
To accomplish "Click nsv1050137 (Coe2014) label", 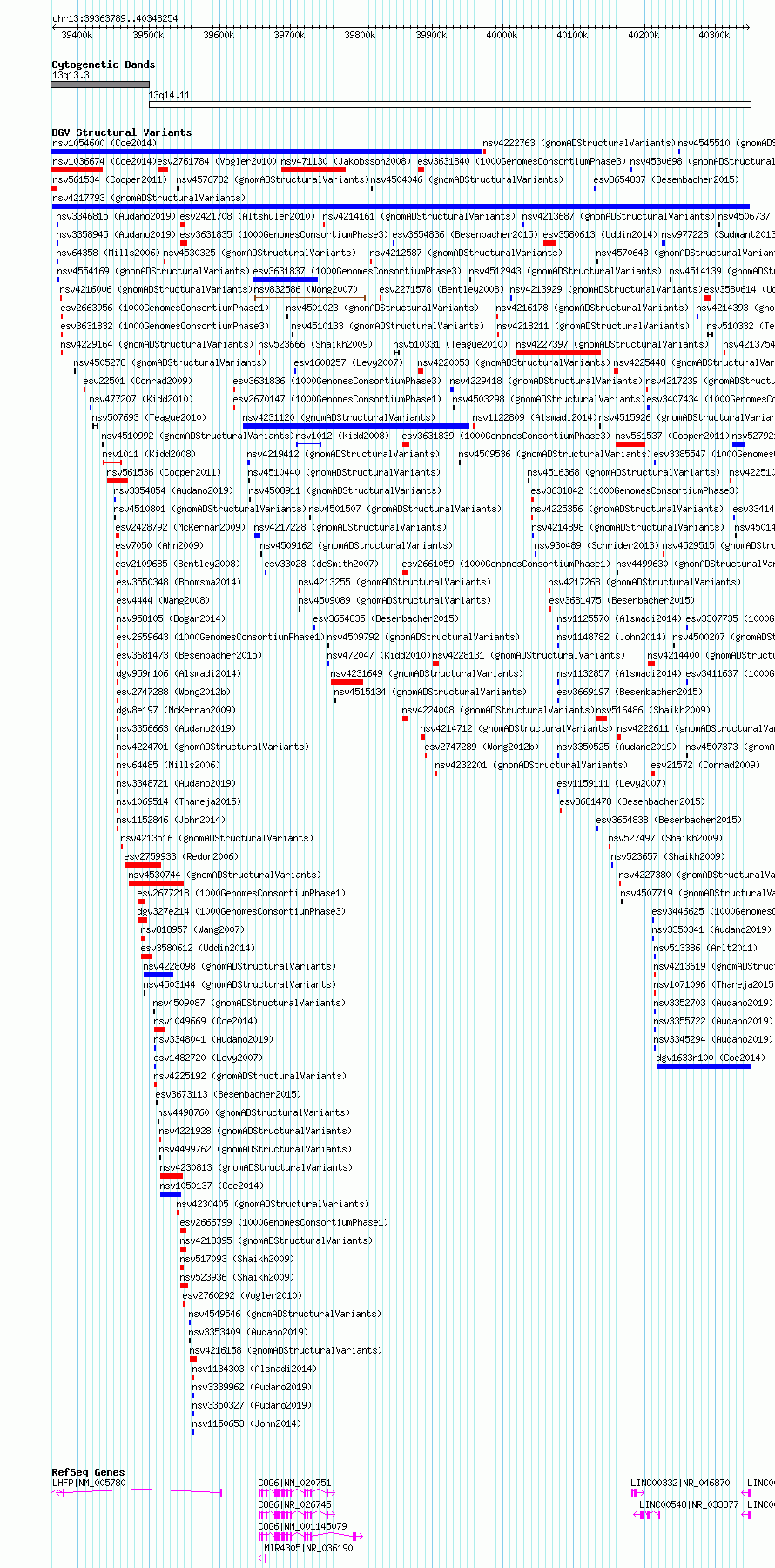I will point(212,1186).
